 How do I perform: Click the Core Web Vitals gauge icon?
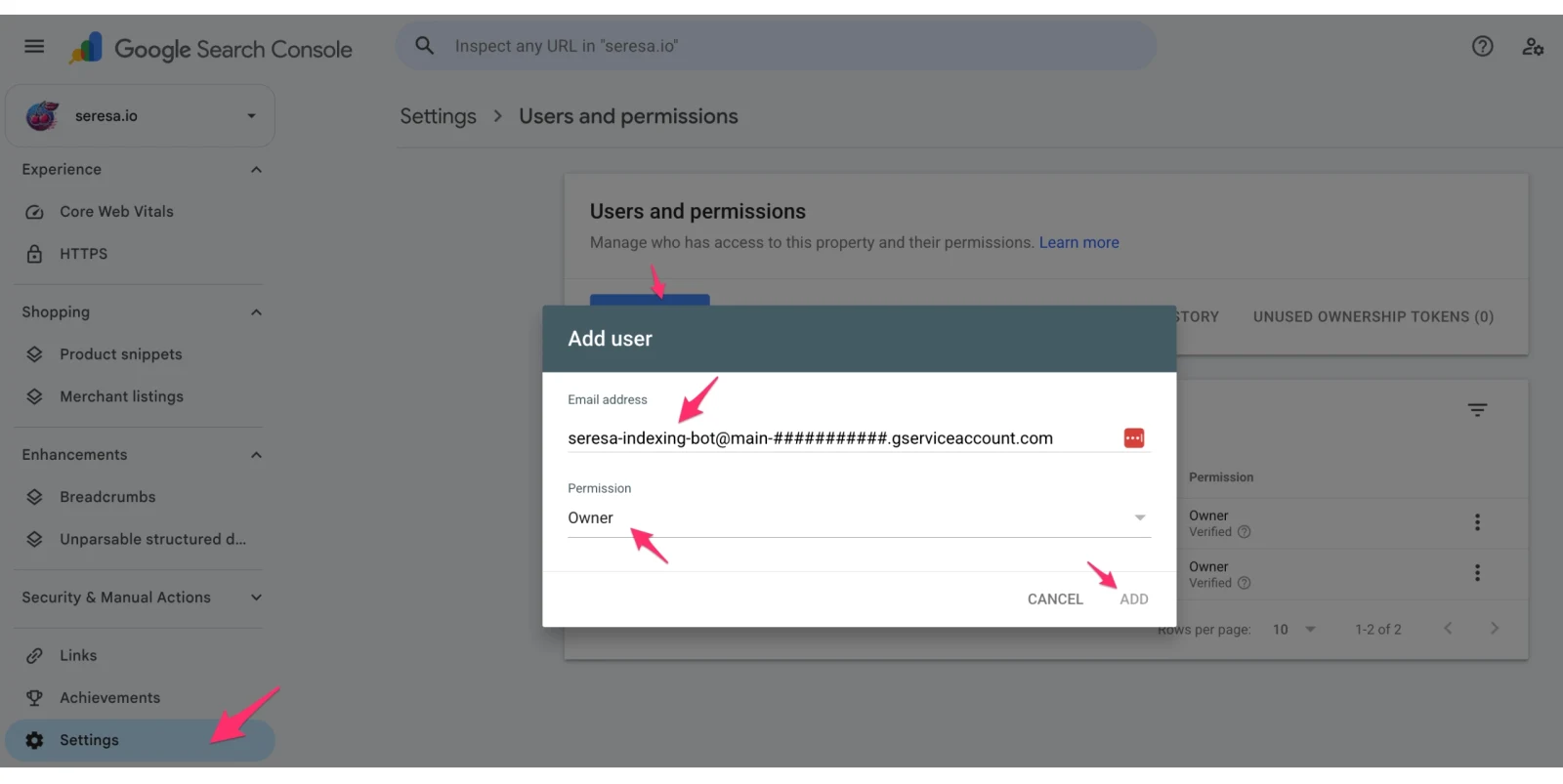coord(34,212)
